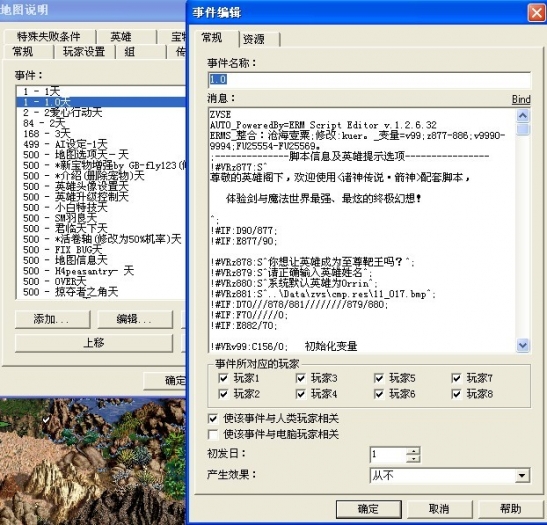Image resolution: width=547 pixels, height=525 pixels.
Task: Click the 上移 button
Action: 93,343
